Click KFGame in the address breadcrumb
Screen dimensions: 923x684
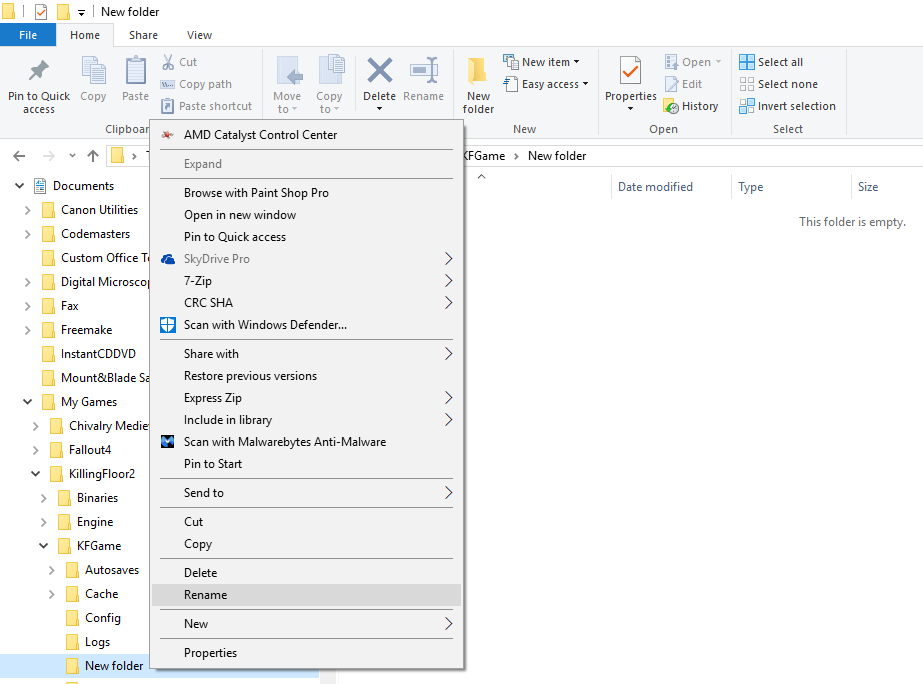pos(483,156)
